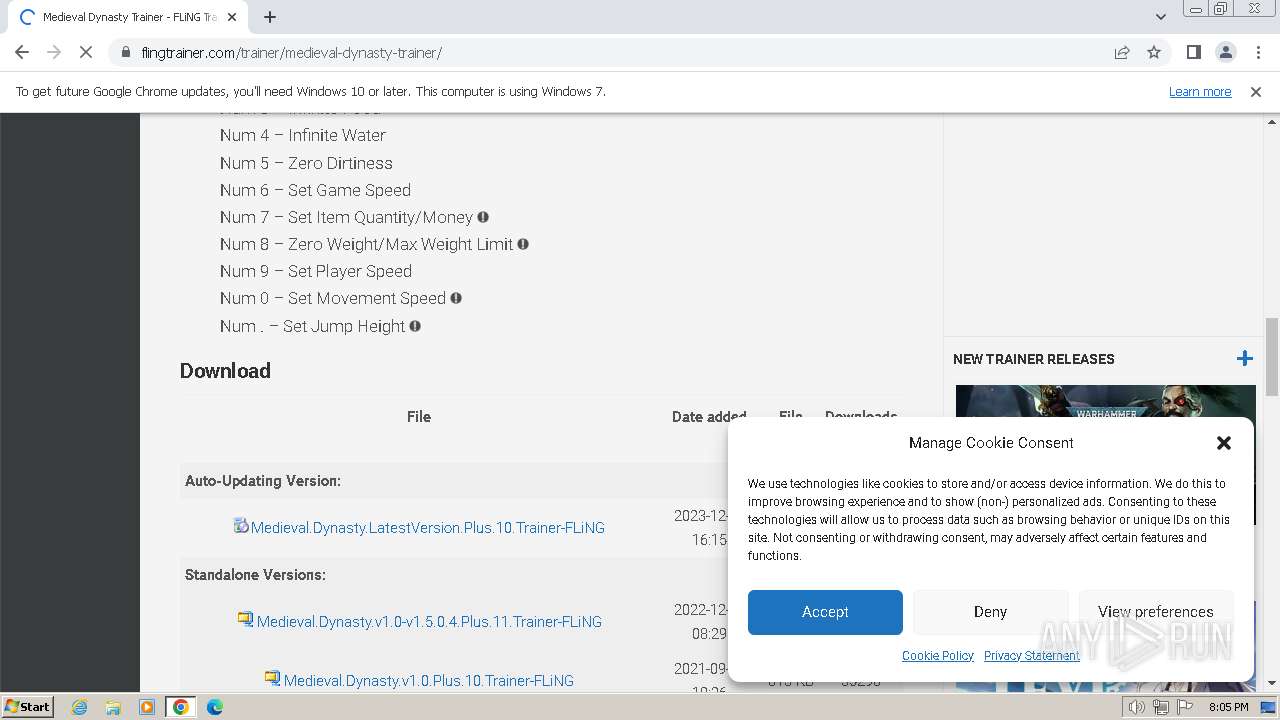This screenshot has height=720, width=1280.
Task: Open File Explorer from the taskbar
Action: tap(113, 707)
